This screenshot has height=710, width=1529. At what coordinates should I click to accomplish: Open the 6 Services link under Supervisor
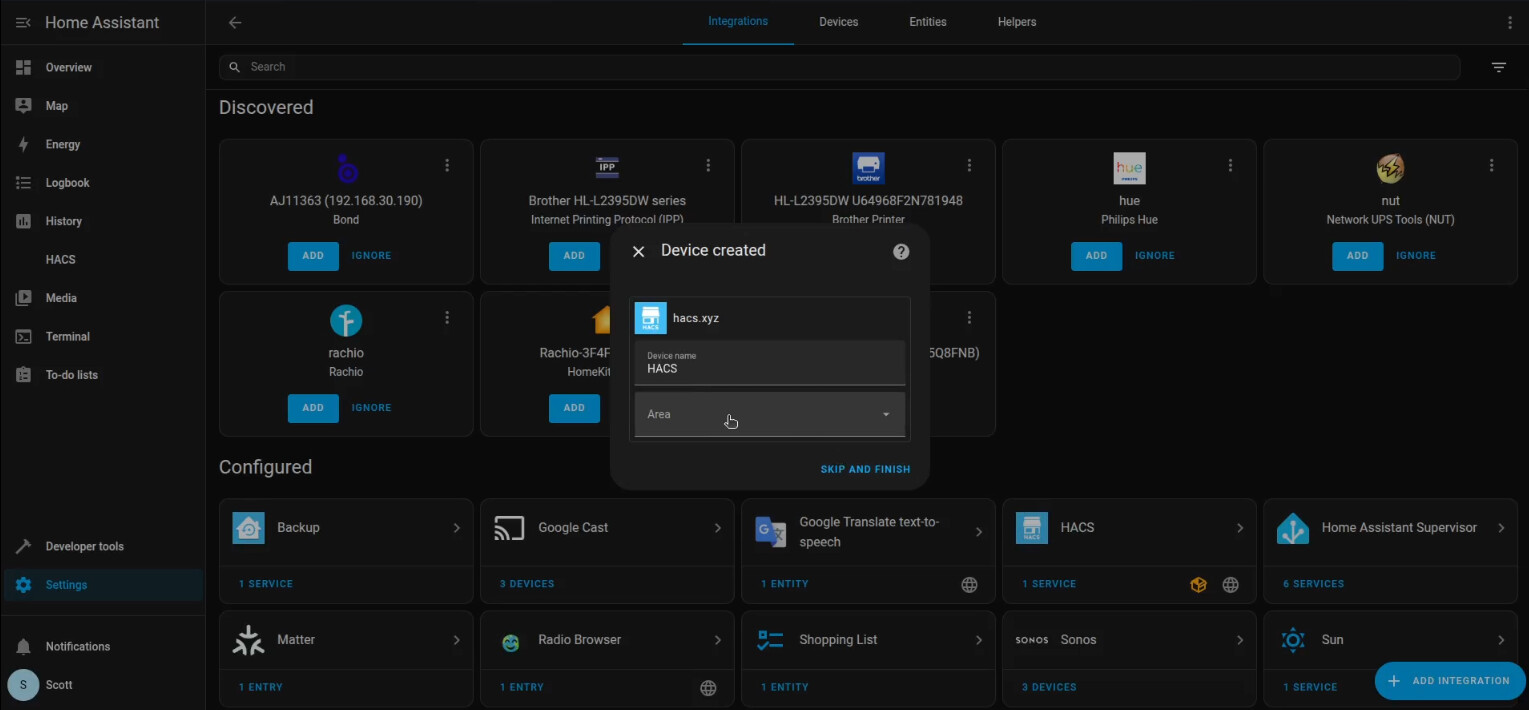tap(1313, 584)
